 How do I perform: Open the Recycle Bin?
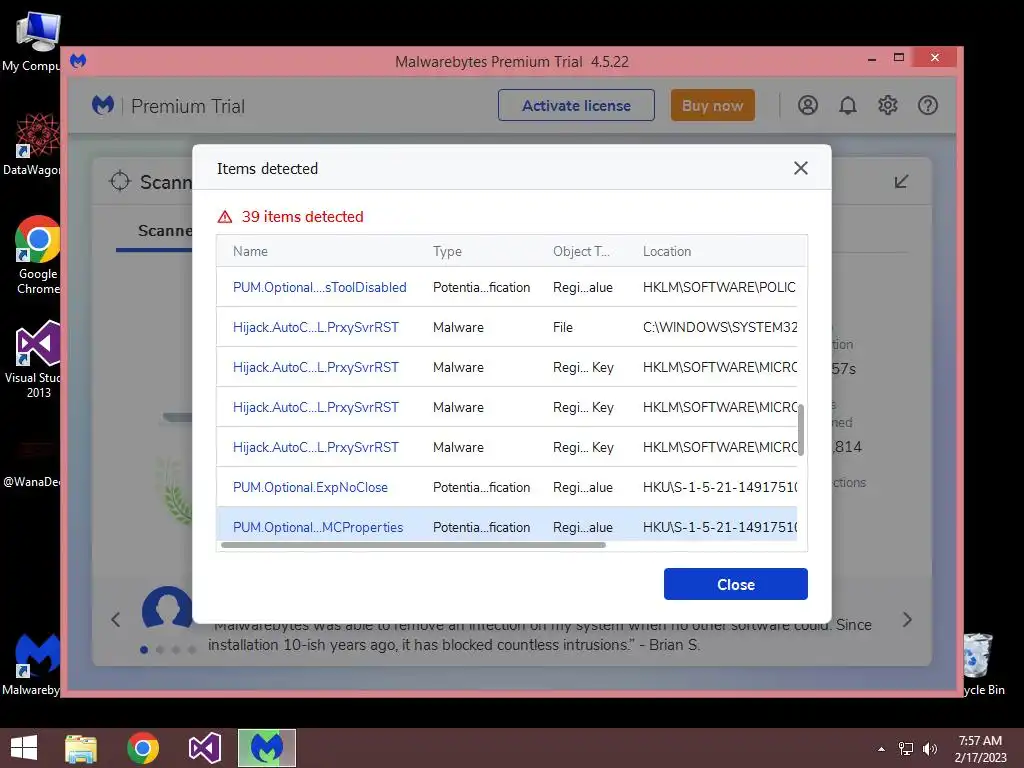pyautogui.click(x=982, y=664)
